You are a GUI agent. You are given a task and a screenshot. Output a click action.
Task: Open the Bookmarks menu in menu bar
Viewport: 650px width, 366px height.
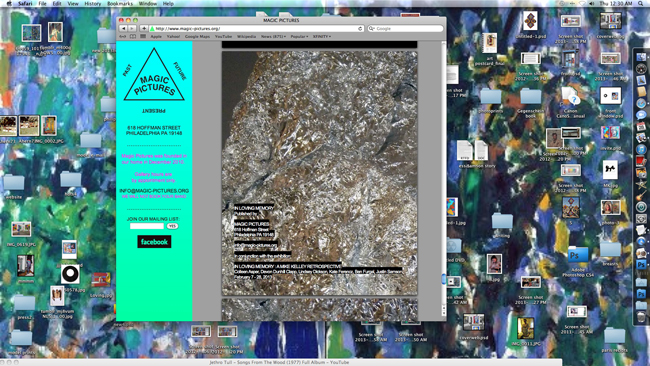(x=120, y=3)
